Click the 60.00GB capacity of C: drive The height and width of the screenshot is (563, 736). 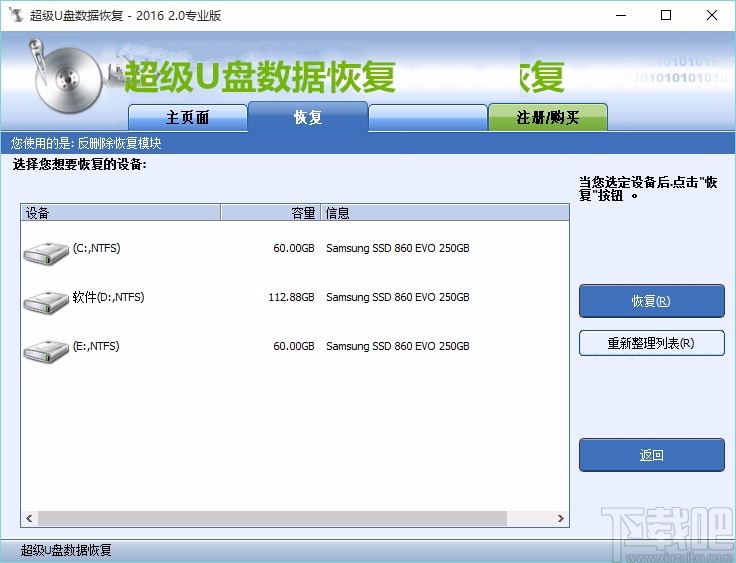294,248
